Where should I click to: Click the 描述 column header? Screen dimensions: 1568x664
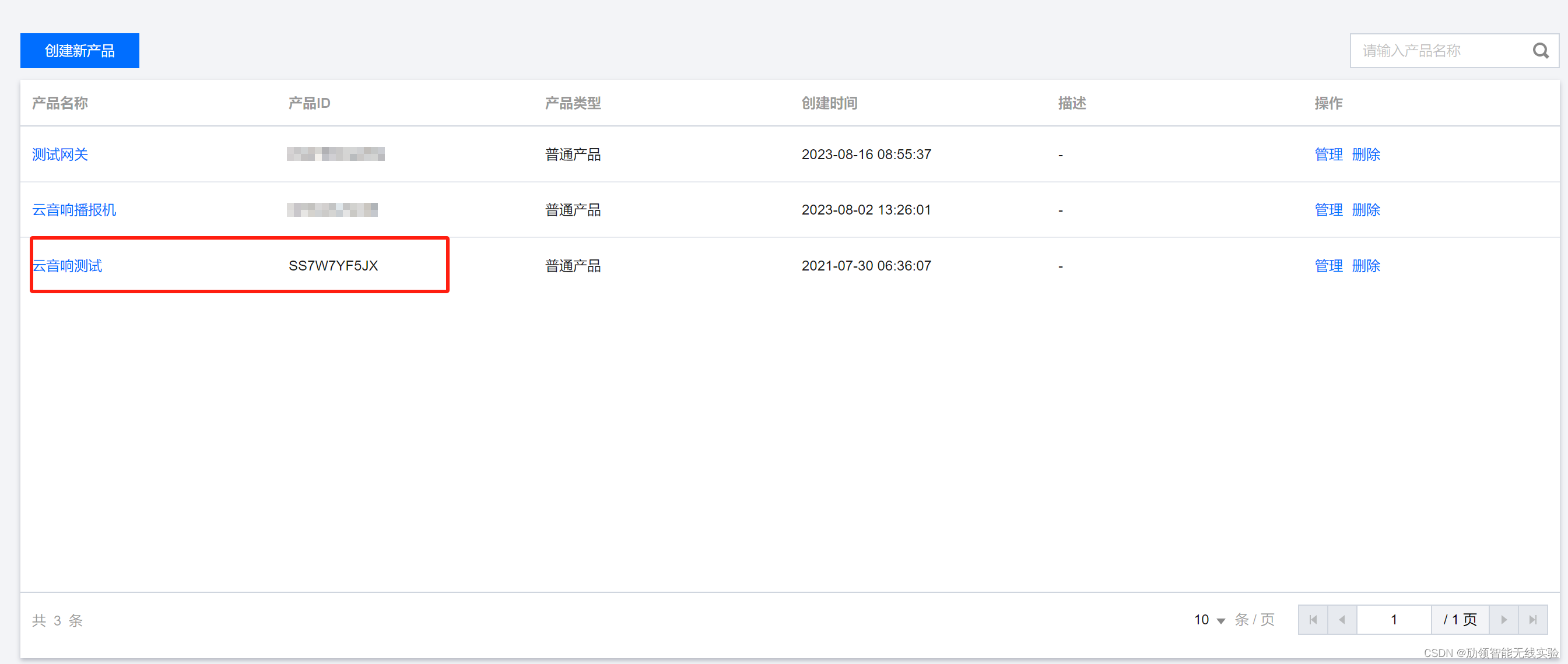point(1072,103)
